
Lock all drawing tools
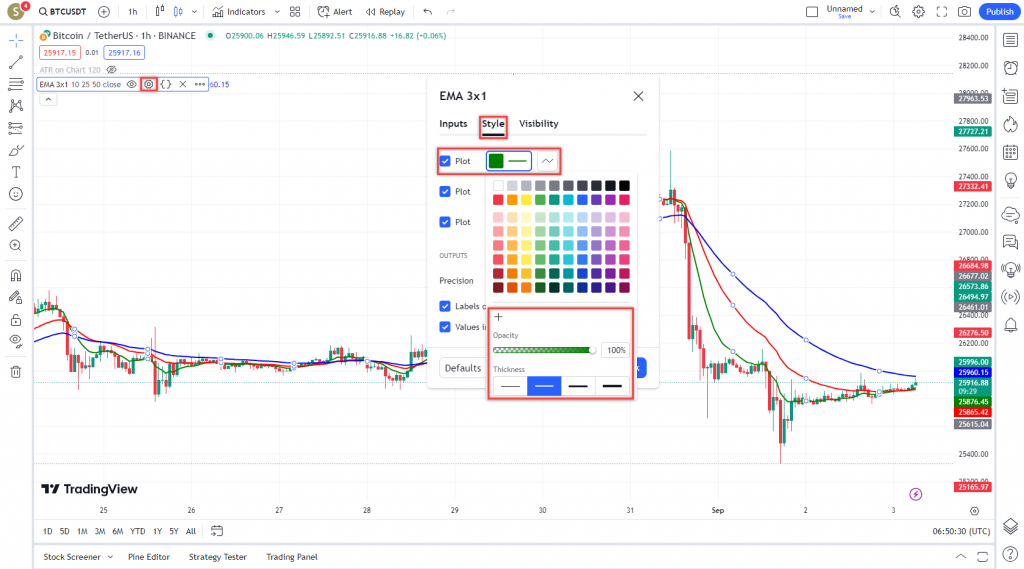click(16, 319)
